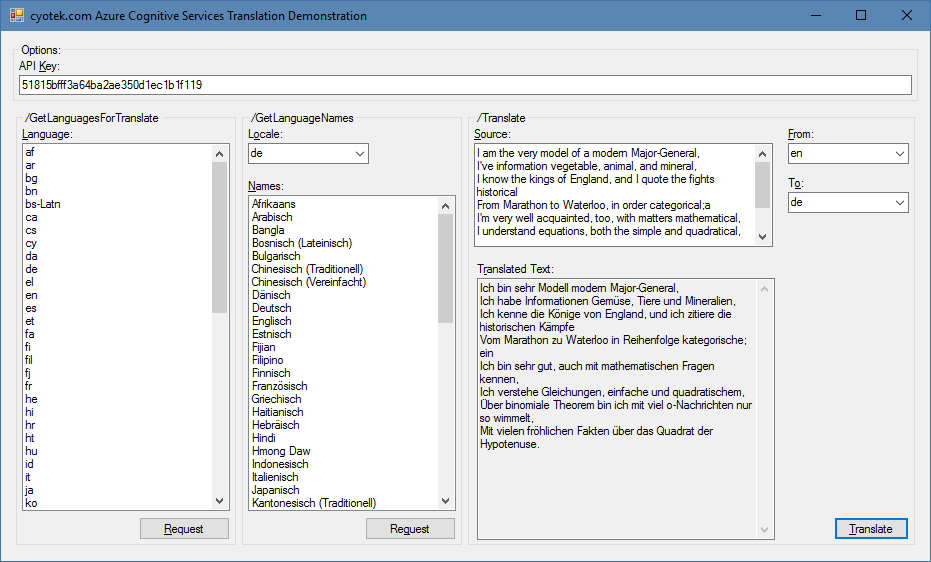This screenshot has width=931, height=562.
Task: Select 'ar' in the Language list
Action: (118, 166)
